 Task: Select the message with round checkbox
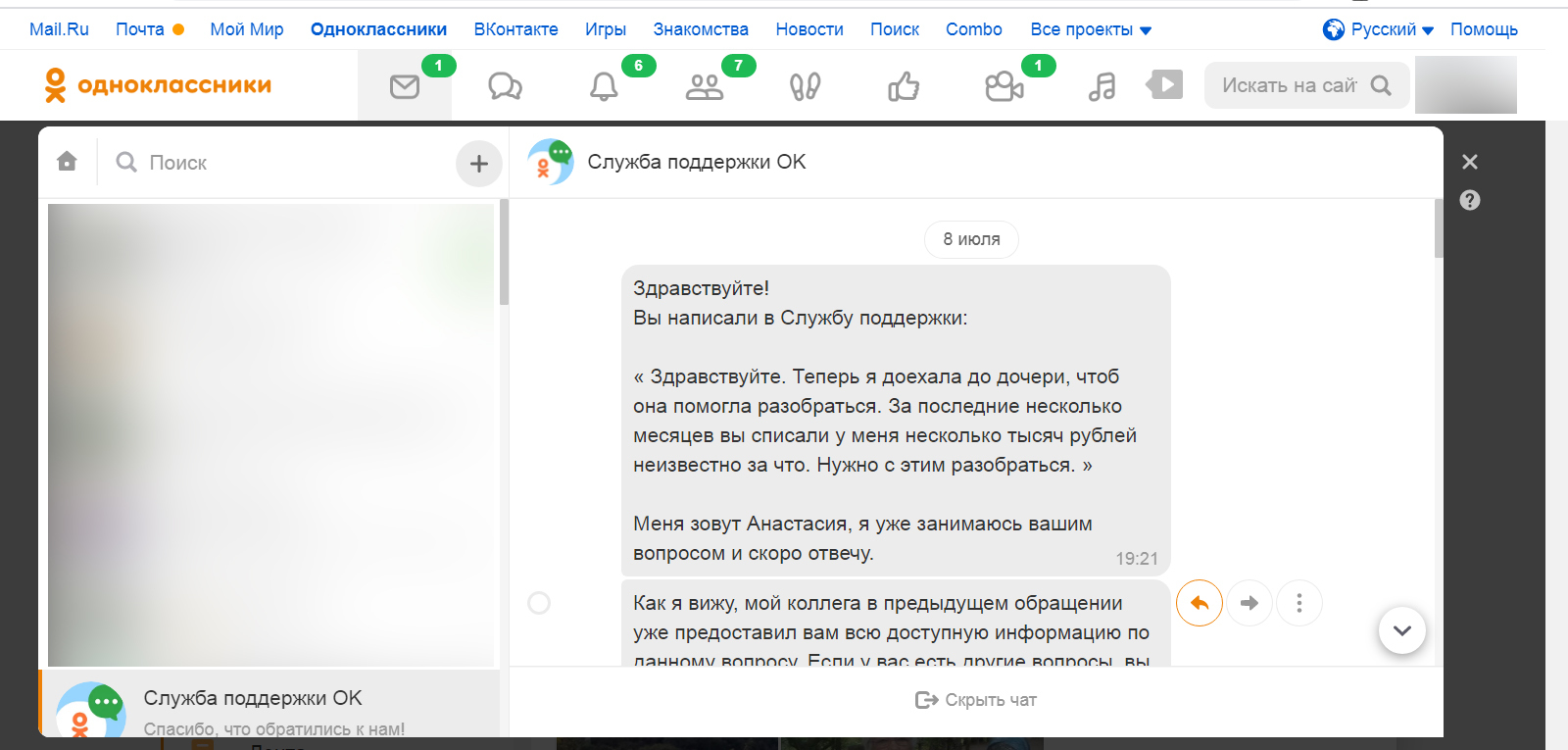(x=539, y=603)
